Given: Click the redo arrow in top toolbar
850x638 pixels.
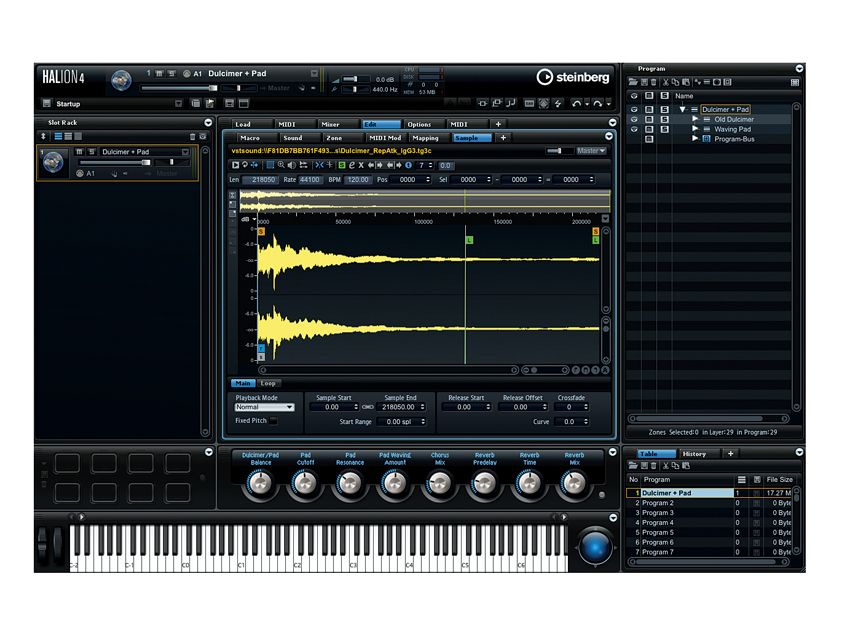Looking at the screenshot, I should [597, 103].
